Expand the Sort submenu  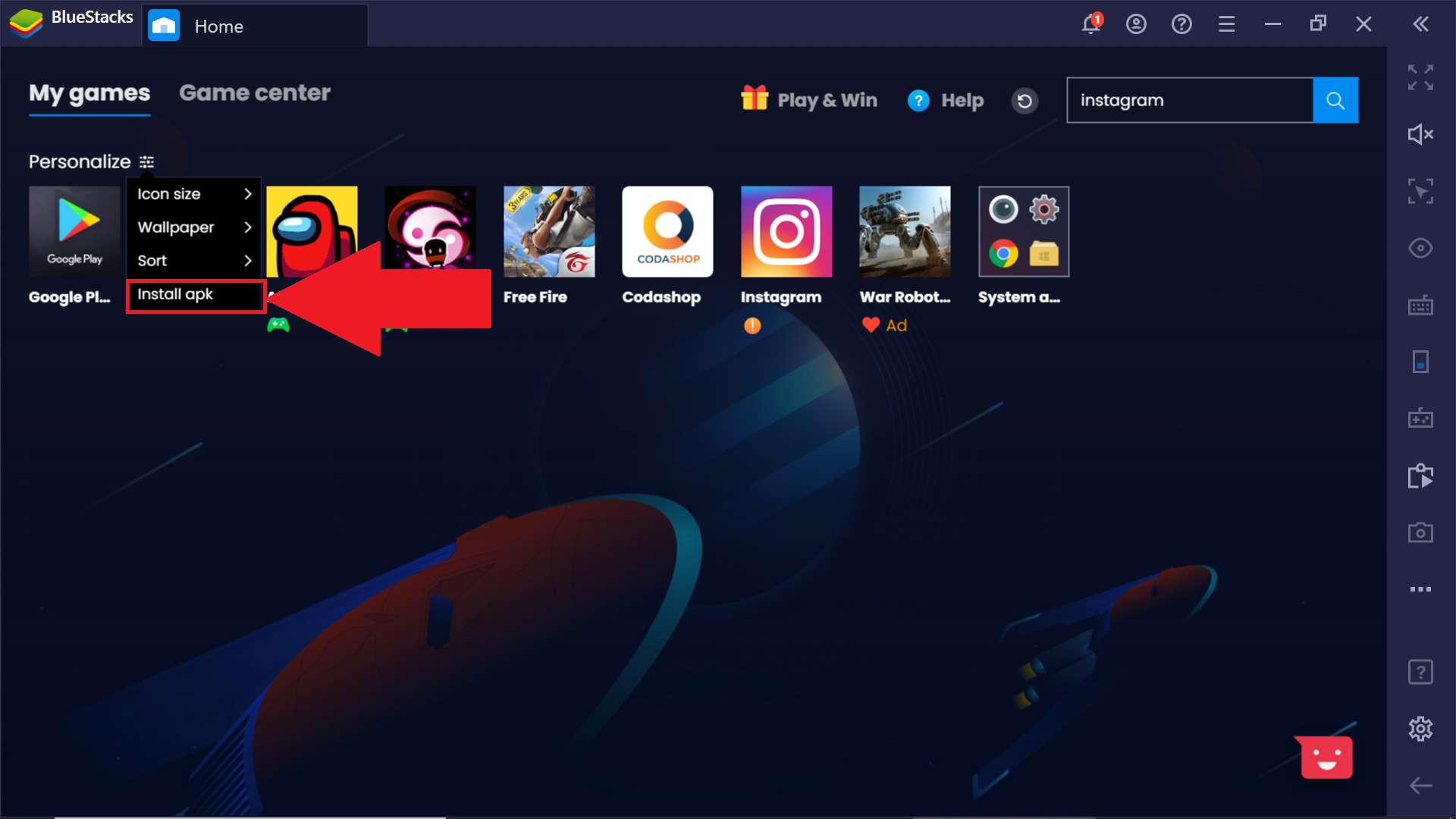click(192, 260)
